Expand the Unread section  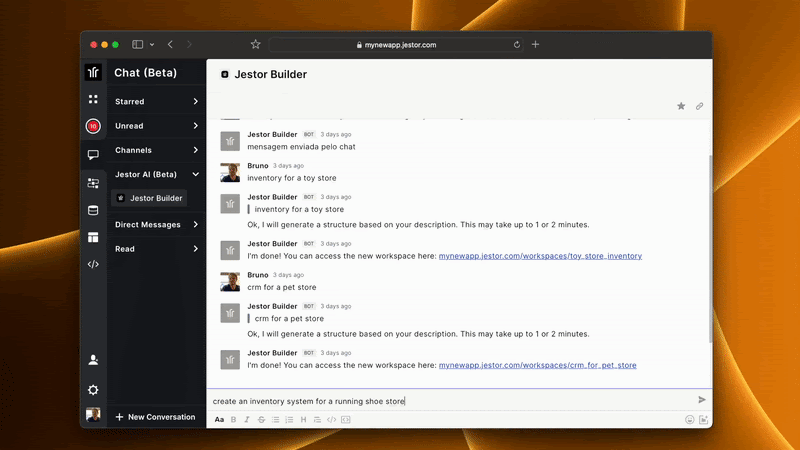(x=156, y=126)
